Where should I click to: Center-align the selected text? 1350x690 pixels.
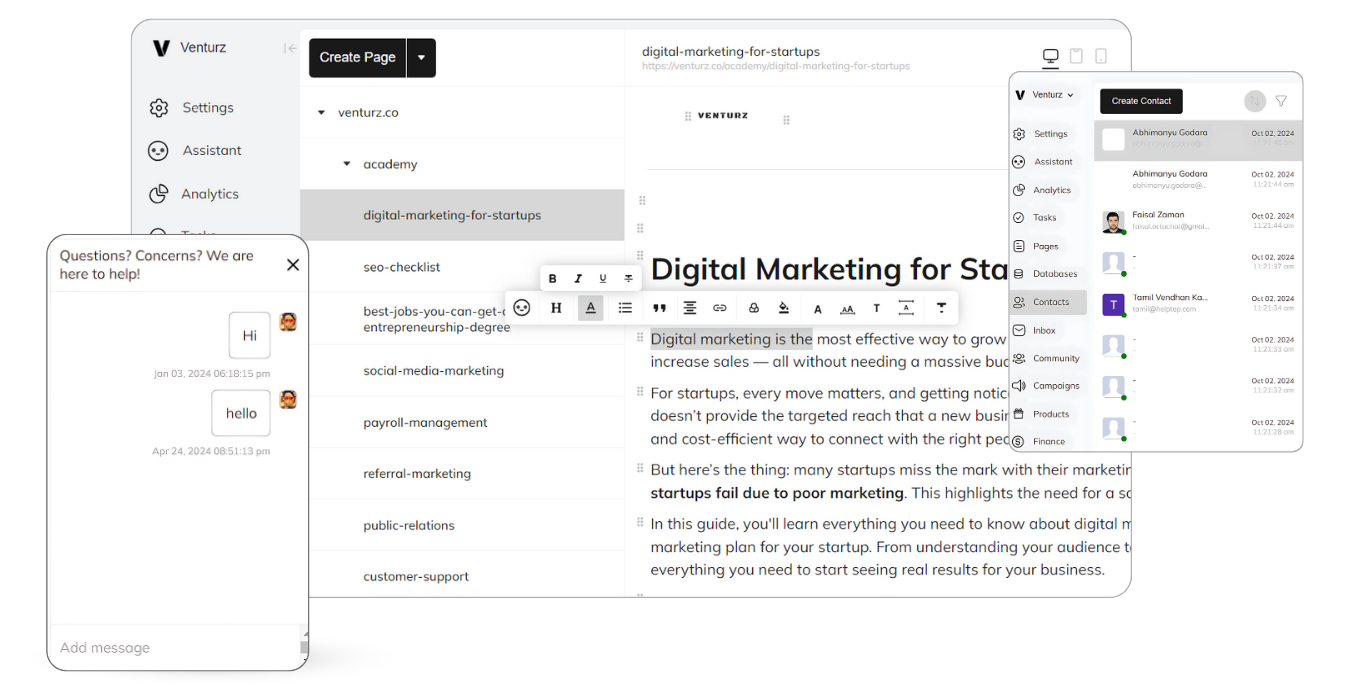click(689, 308)
